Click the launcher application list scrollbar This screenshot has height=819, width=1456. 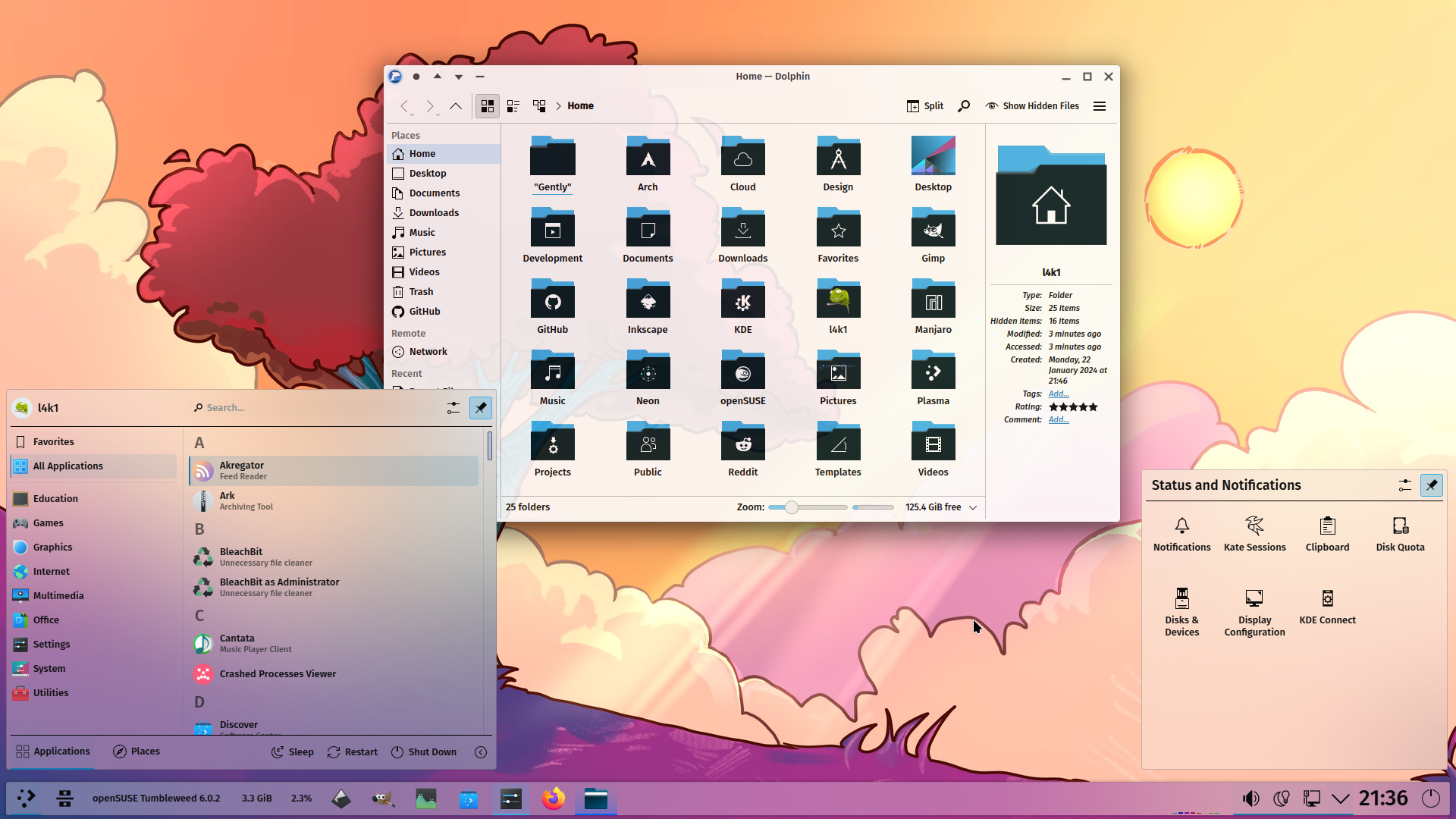[x=490, y=446]
